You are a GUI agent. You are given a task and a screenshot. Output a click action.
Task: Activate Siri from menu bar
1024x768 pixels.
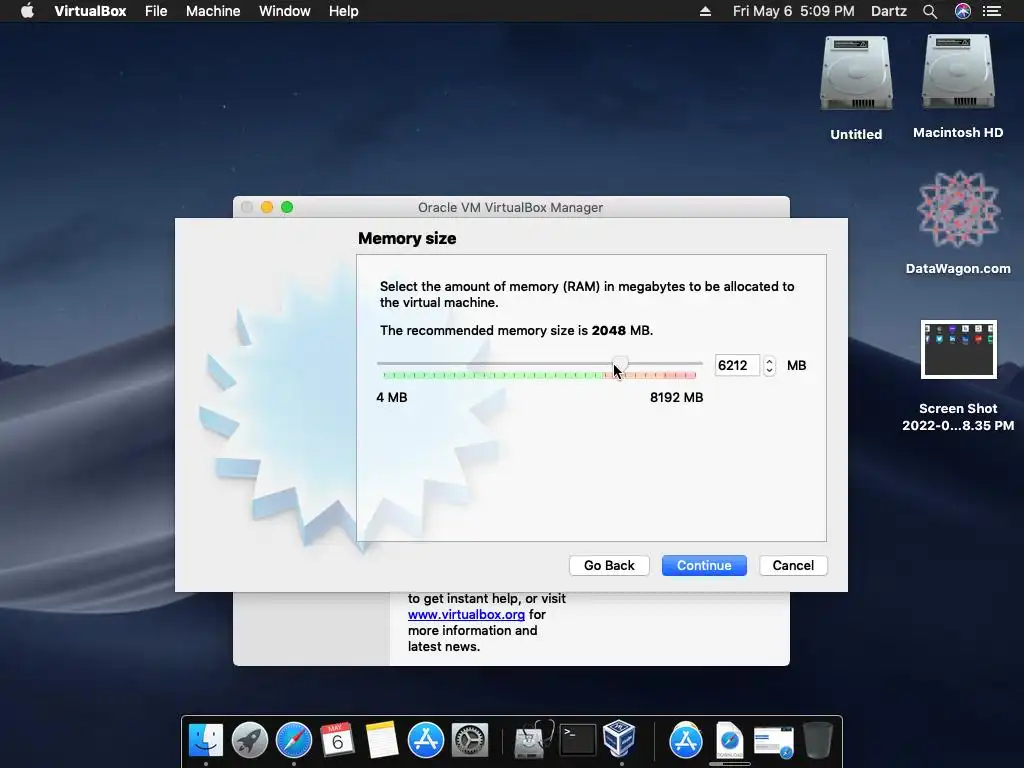pyautogui.click(x=963, y=11)
